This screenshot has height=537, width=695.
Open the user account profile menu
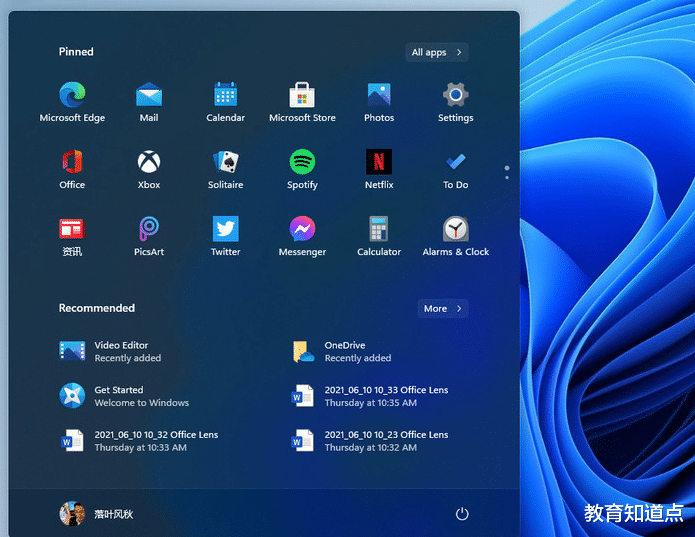(97, 514)
